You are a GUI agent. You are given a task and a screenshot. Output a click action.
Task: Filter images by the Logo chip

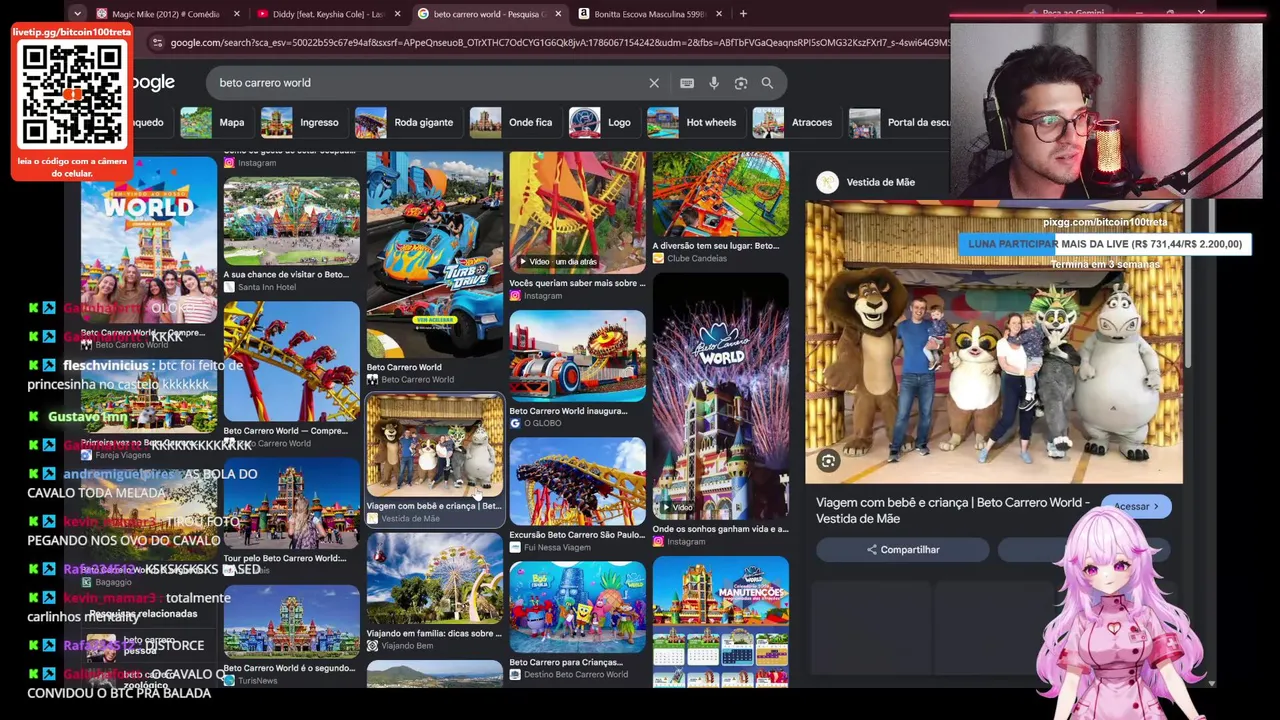click(x=601, y=122)
